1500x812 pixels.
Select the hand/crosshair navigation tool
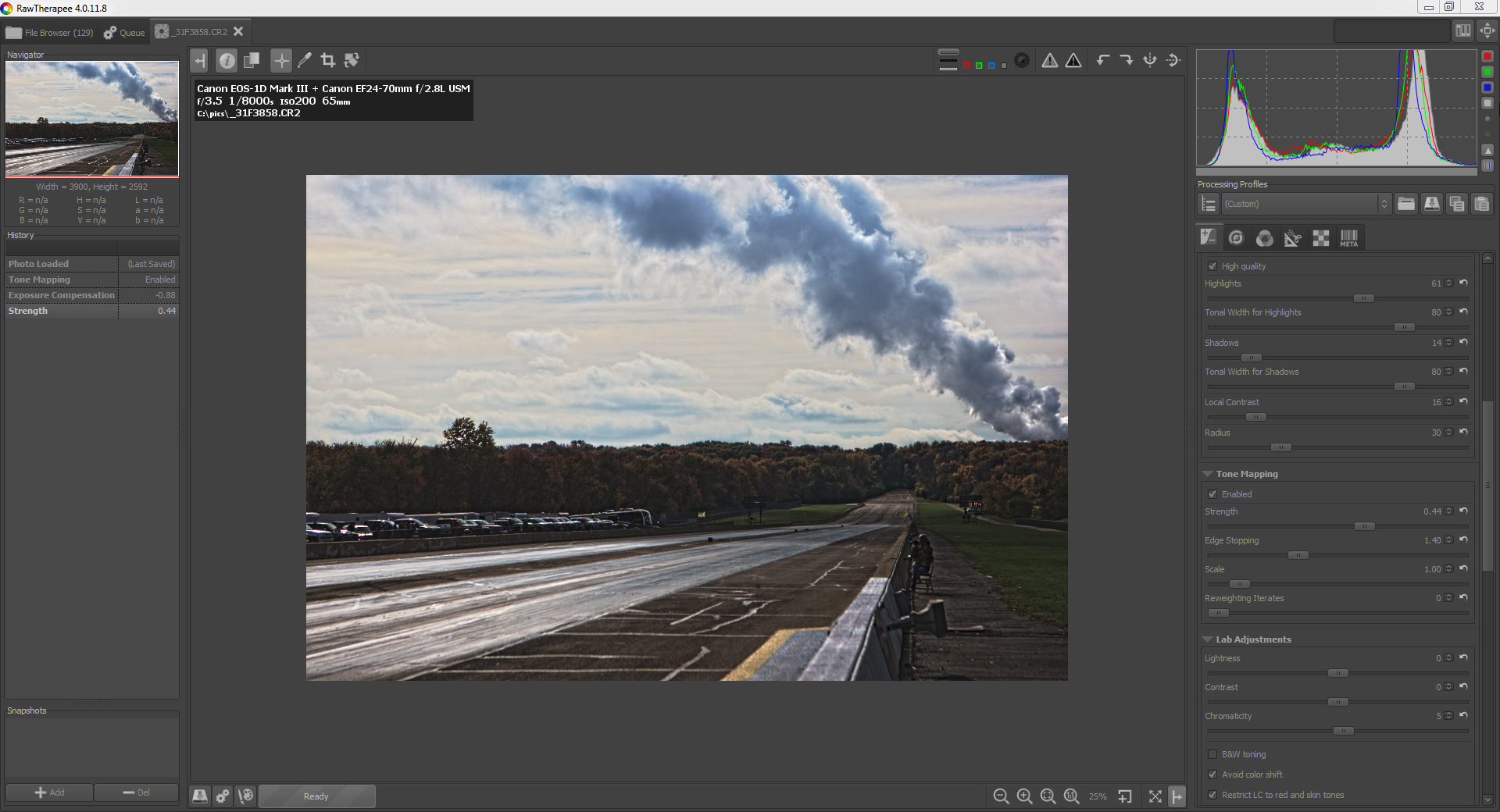click(x=281, y=60)
